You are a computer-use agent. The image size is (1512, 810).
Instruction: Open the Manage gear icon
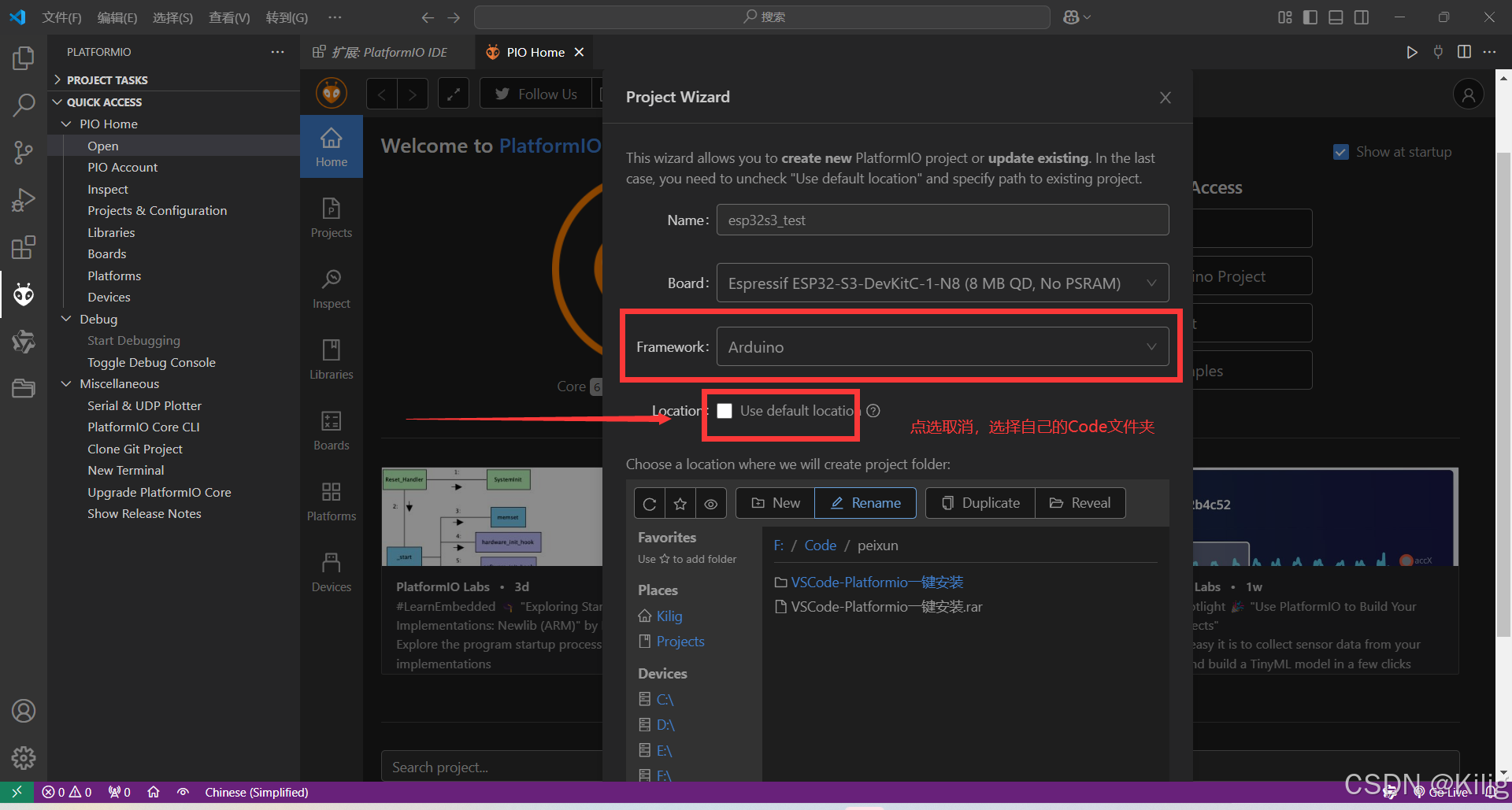click(24, 758)
